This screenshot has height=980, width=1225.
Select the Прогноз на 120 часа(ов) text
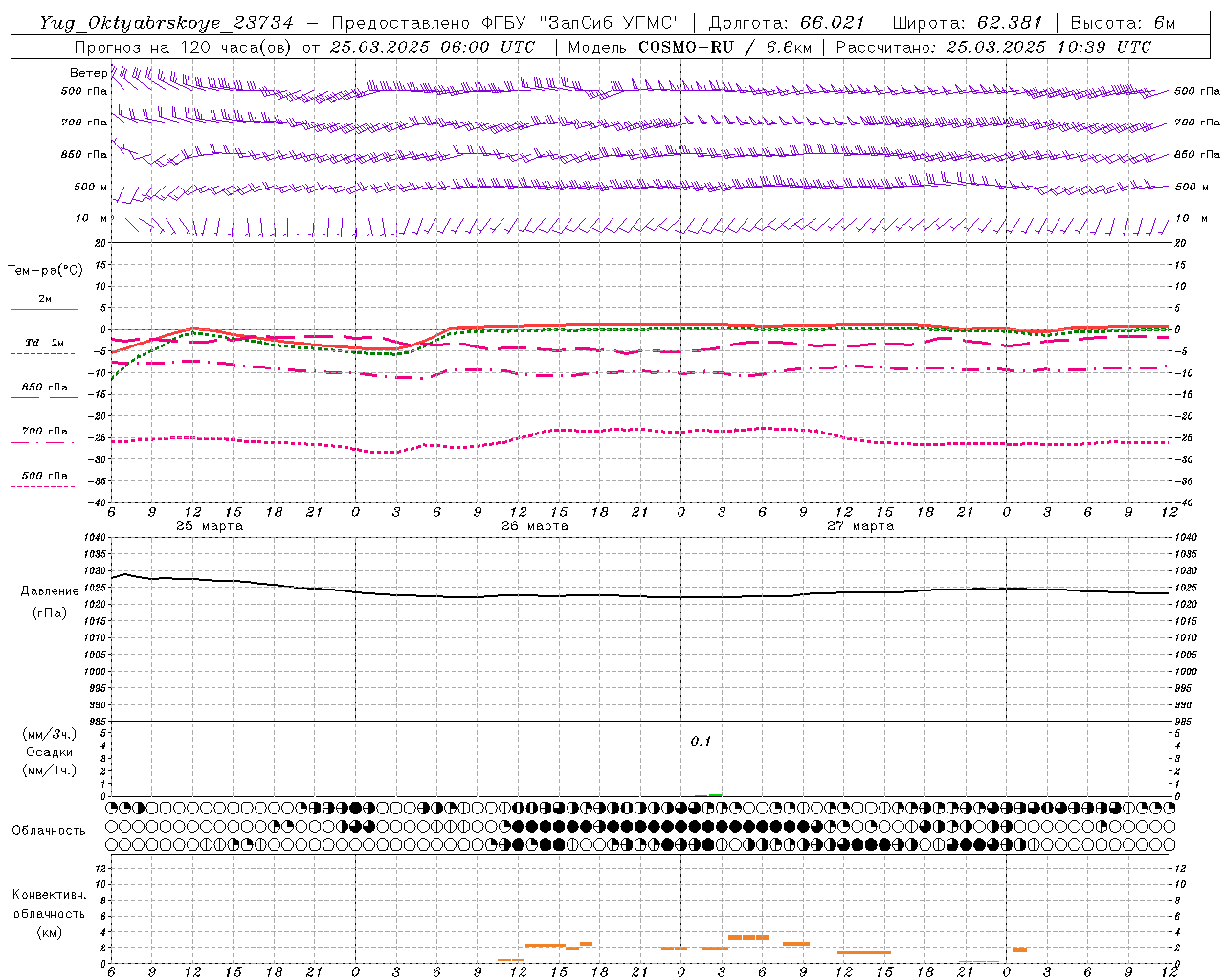[x=185, y=47]
